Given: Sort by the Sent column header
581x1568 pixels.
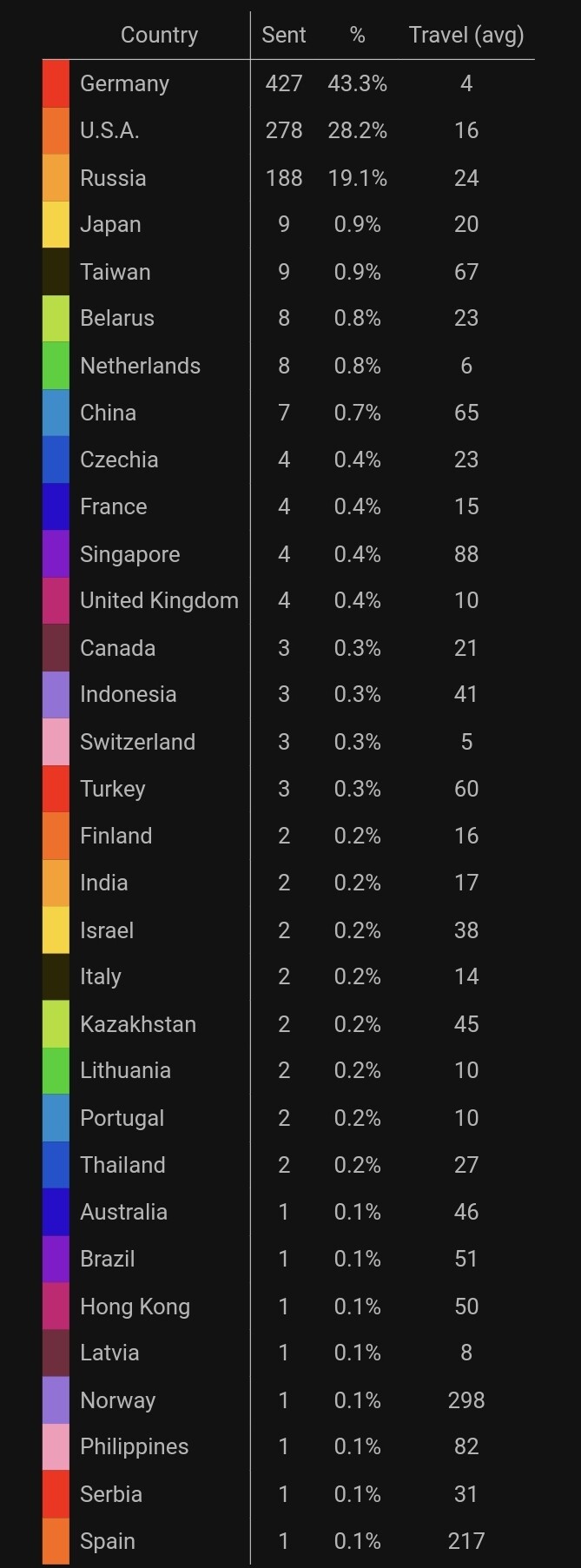Looking at the screenshot, I should tap(284, 35).
